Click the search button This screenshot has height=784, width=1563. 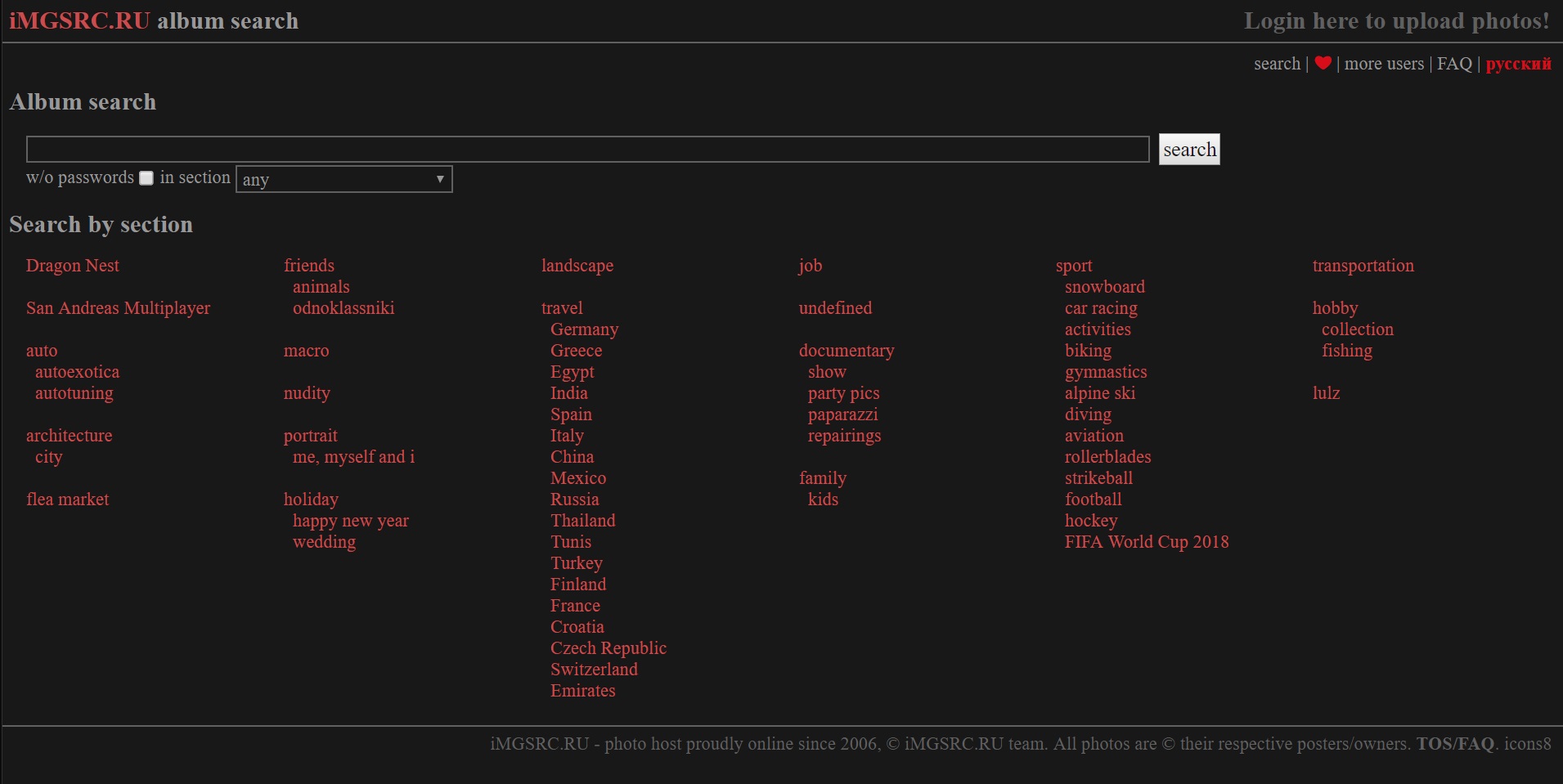point(1189,149)
